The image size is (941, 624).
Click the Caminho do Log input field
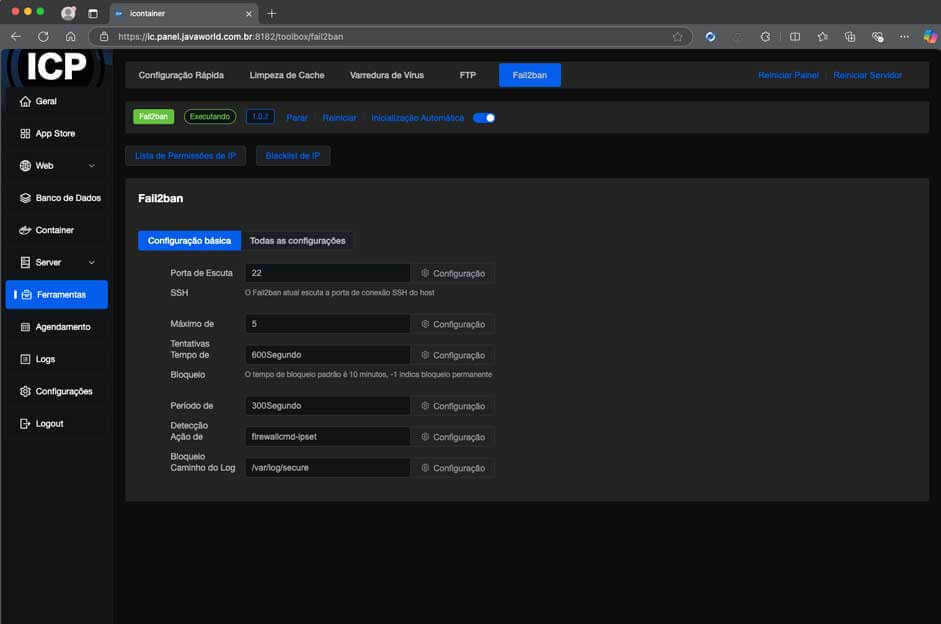327,468
